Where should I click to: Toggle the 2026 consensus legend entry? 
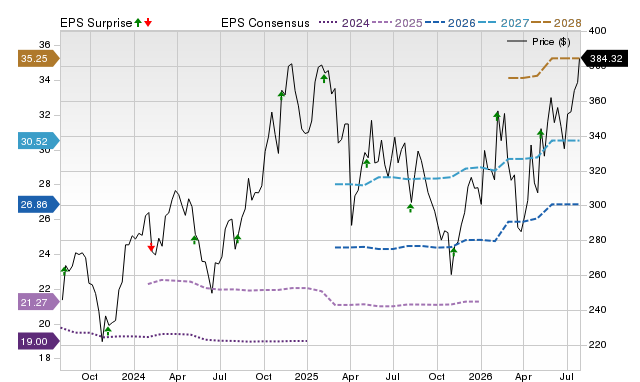coord(450,23)
